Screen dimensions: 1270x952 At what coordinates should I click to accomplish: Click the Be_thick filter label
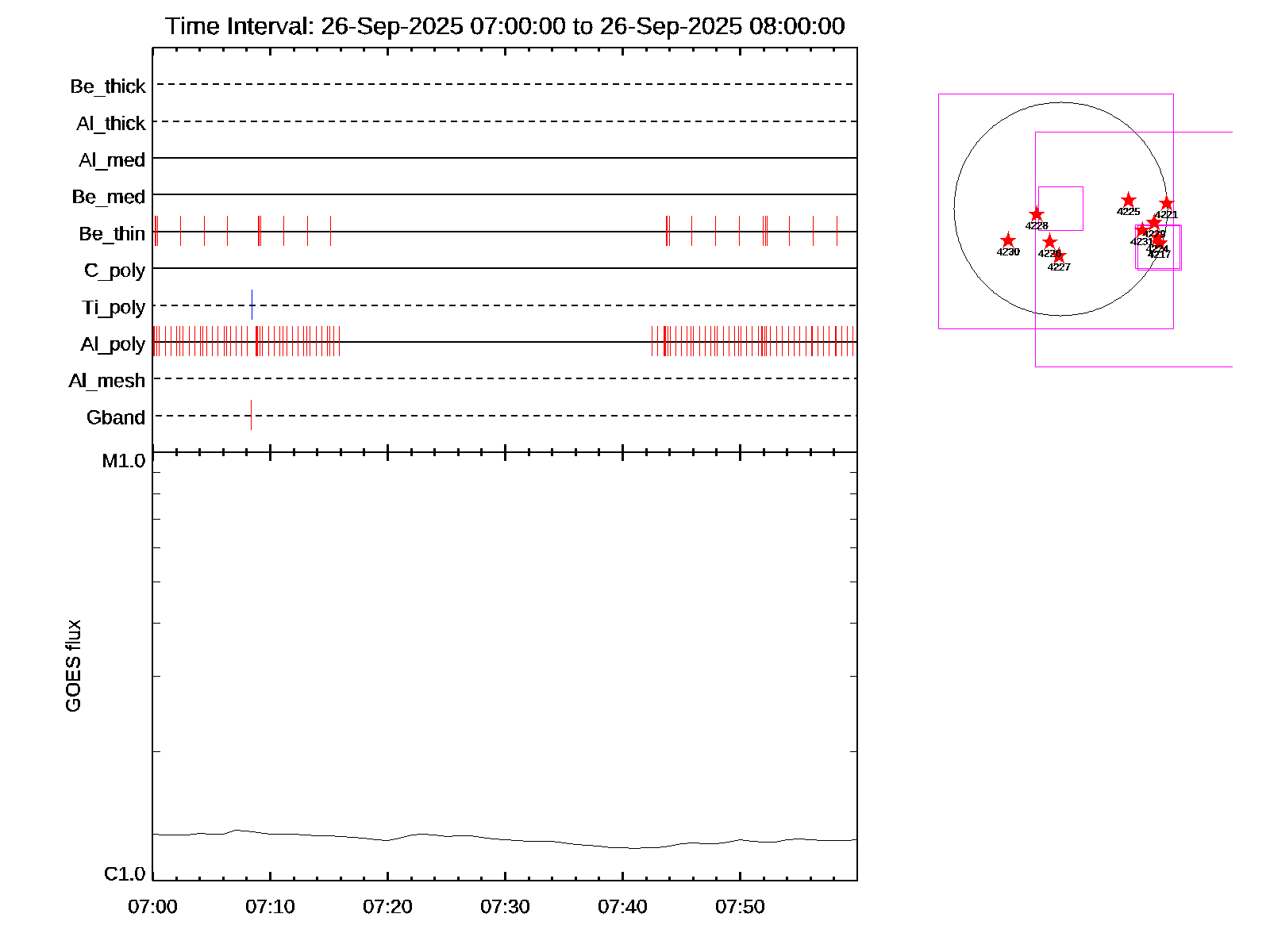pos(108,86)
